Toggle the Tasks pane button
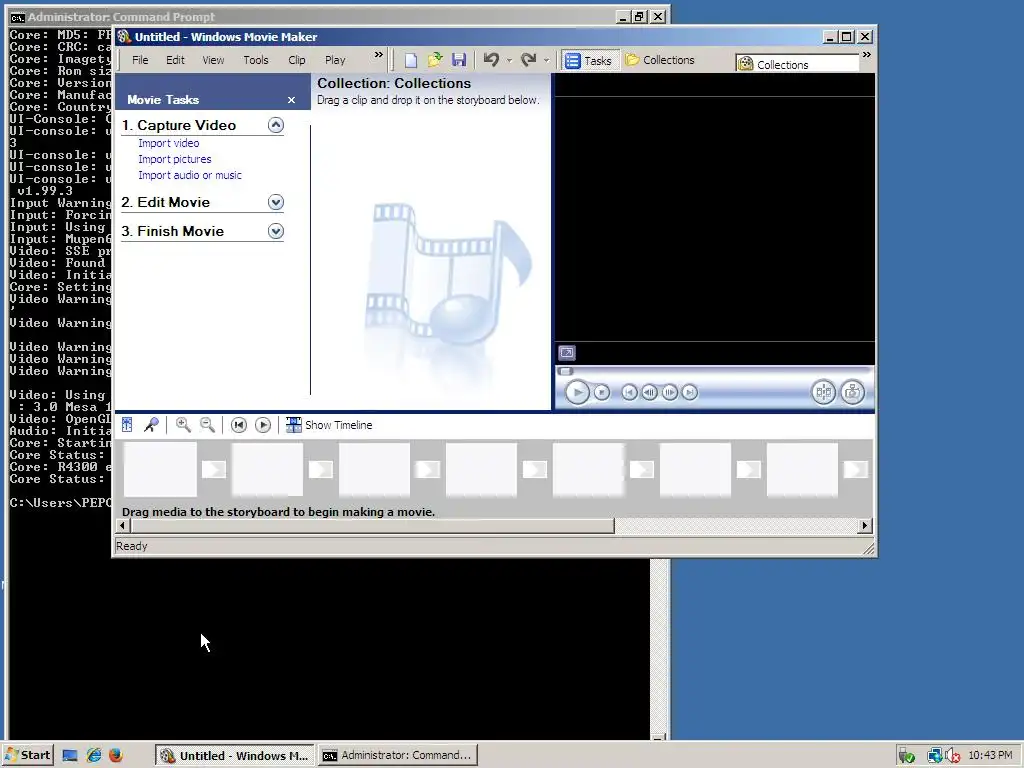1024x768 pixels. pos(588,60)
